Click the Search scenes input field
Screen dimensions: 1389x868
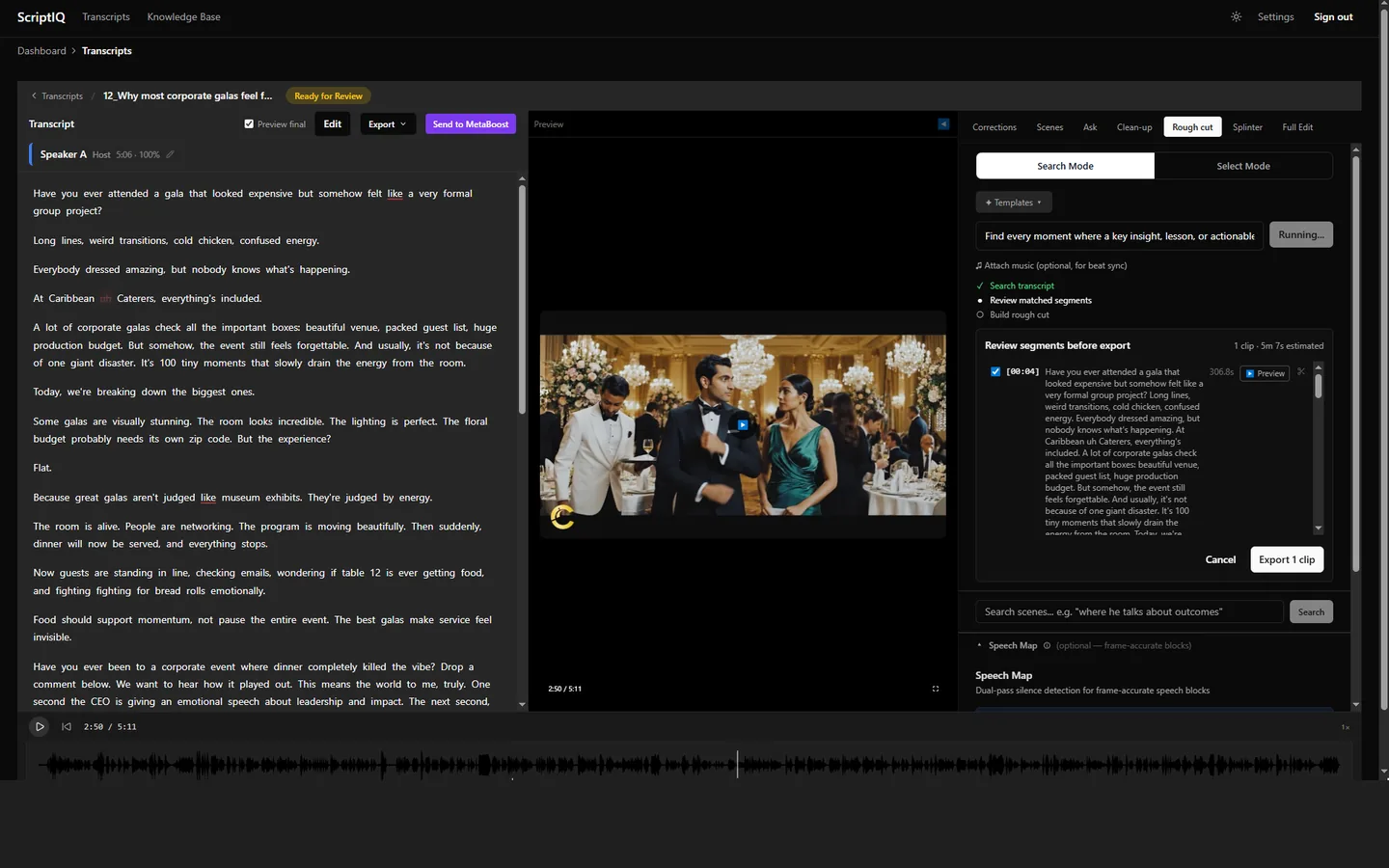click(1130, 611)
